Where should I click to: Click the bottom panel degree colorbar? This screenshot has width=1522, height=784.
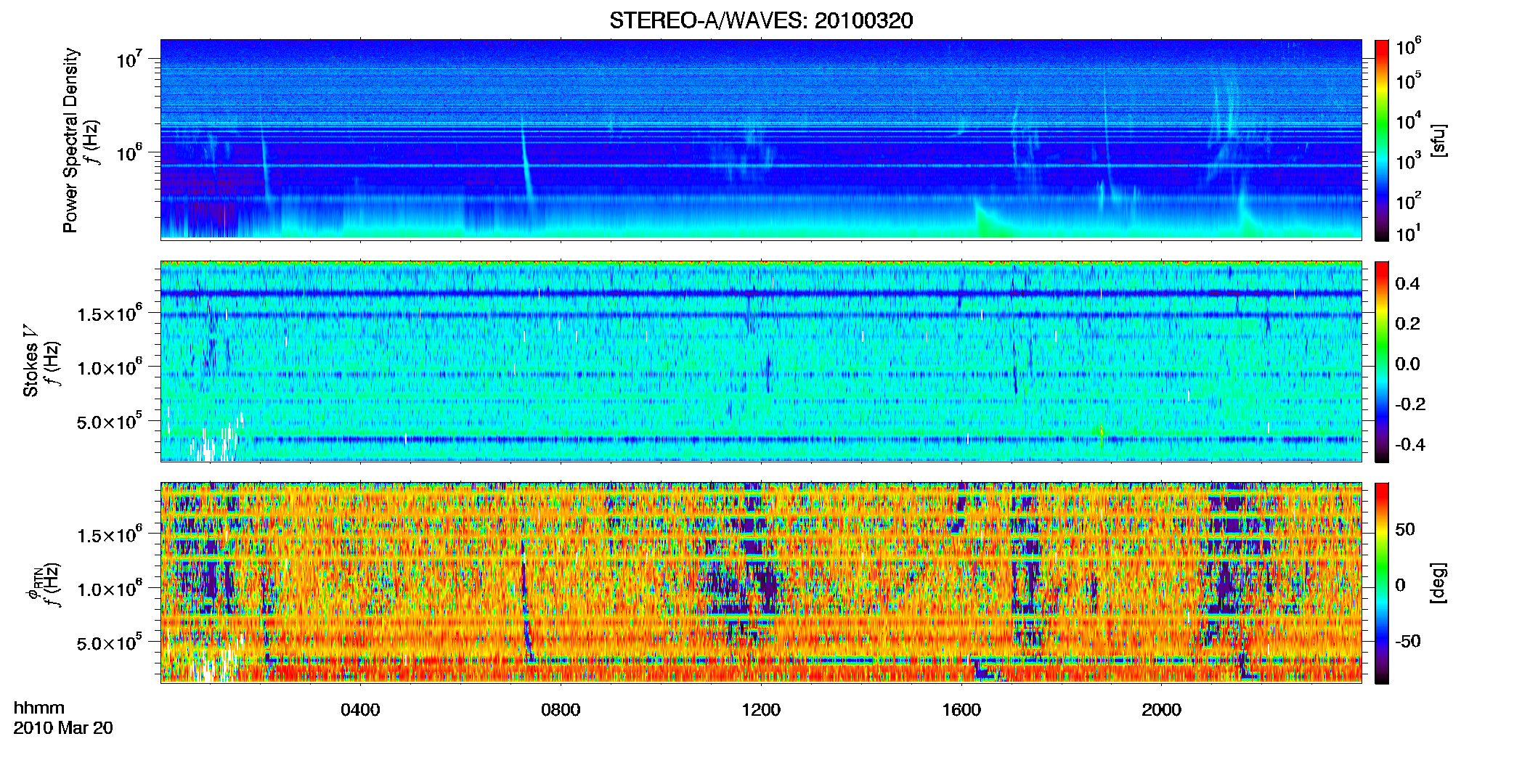1382,583
